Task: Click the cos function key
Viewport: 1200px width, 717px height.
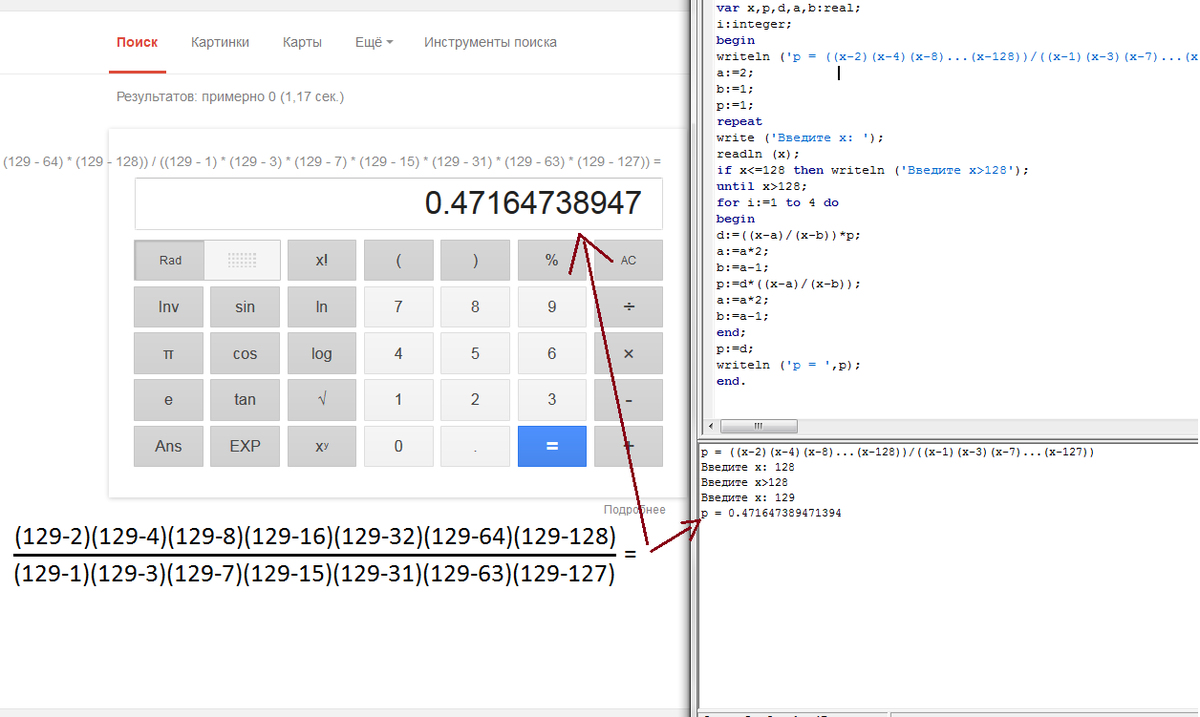Action: pos(245,353)
